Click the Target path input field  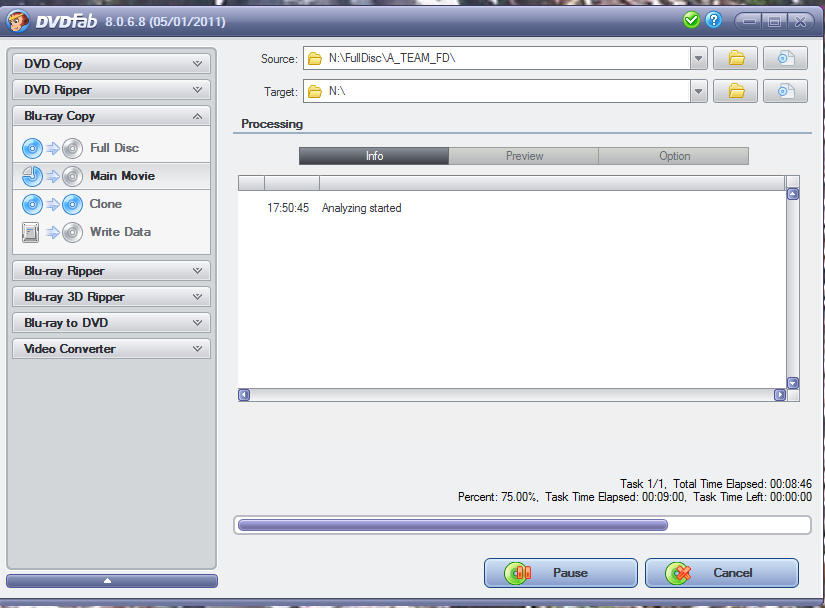[497, 92]
